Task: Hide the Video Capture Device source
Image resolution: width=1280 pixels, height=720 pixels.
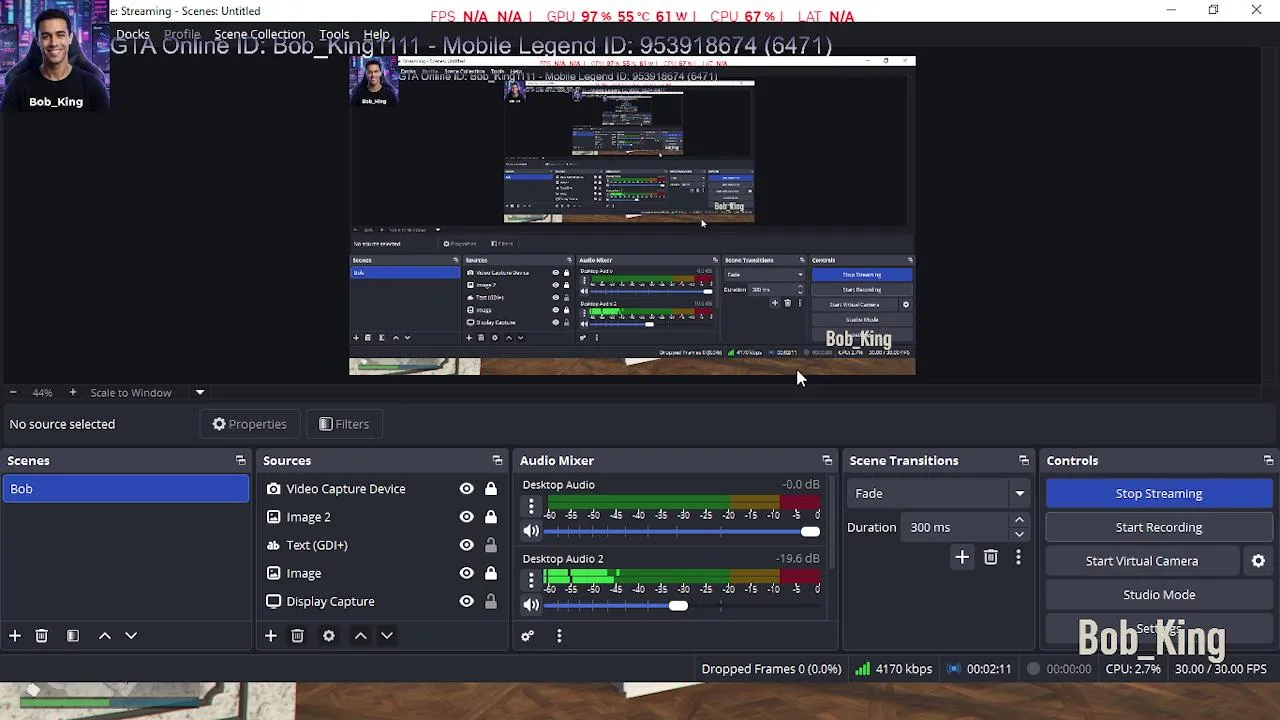Action: pyautogui.click(x=466, y=489)
